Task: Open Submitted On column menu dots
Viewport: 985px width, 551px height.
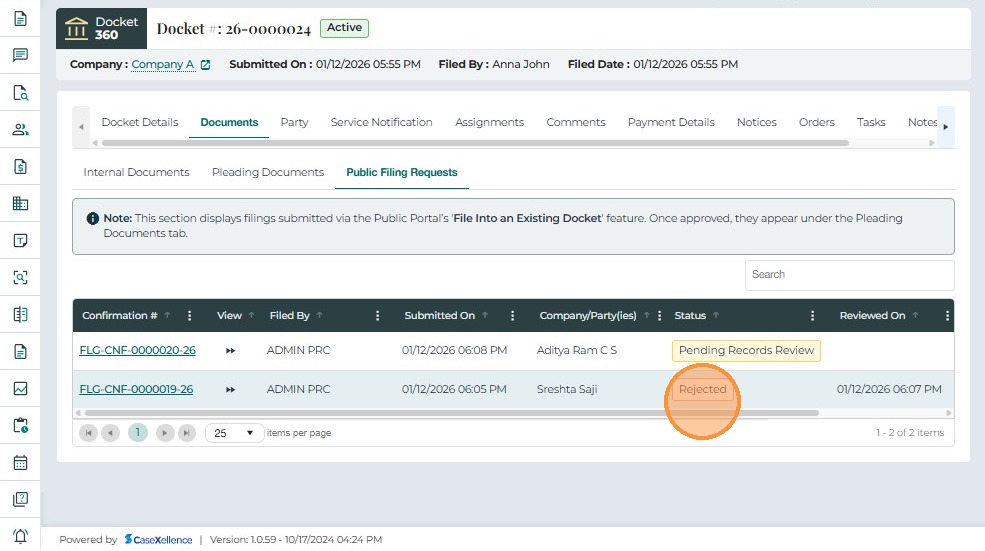Action: [513, 315]
